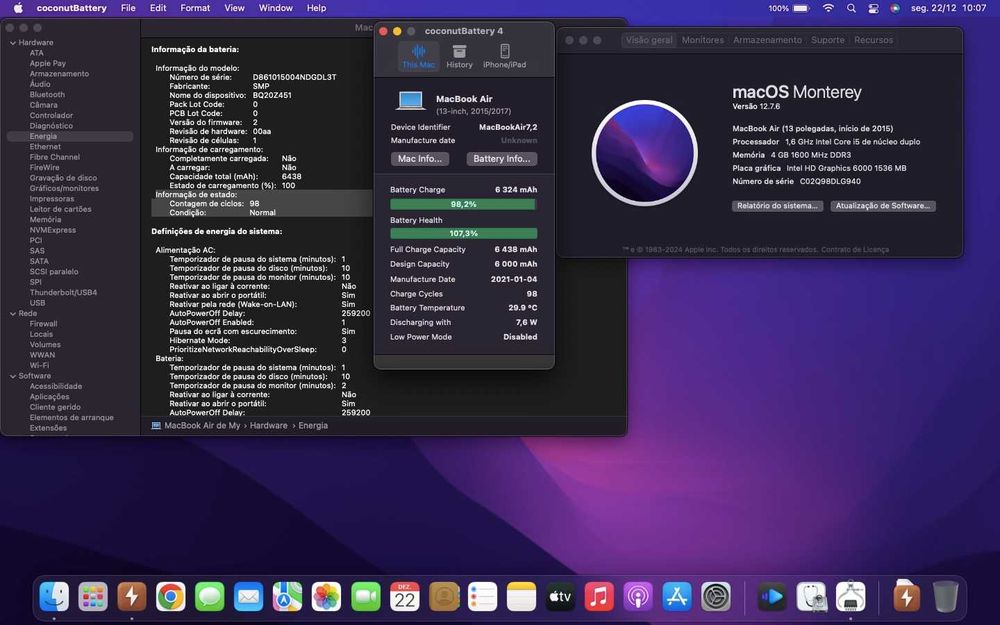Open the Apple menu
Screen dimensions: 1000x625
18,8
